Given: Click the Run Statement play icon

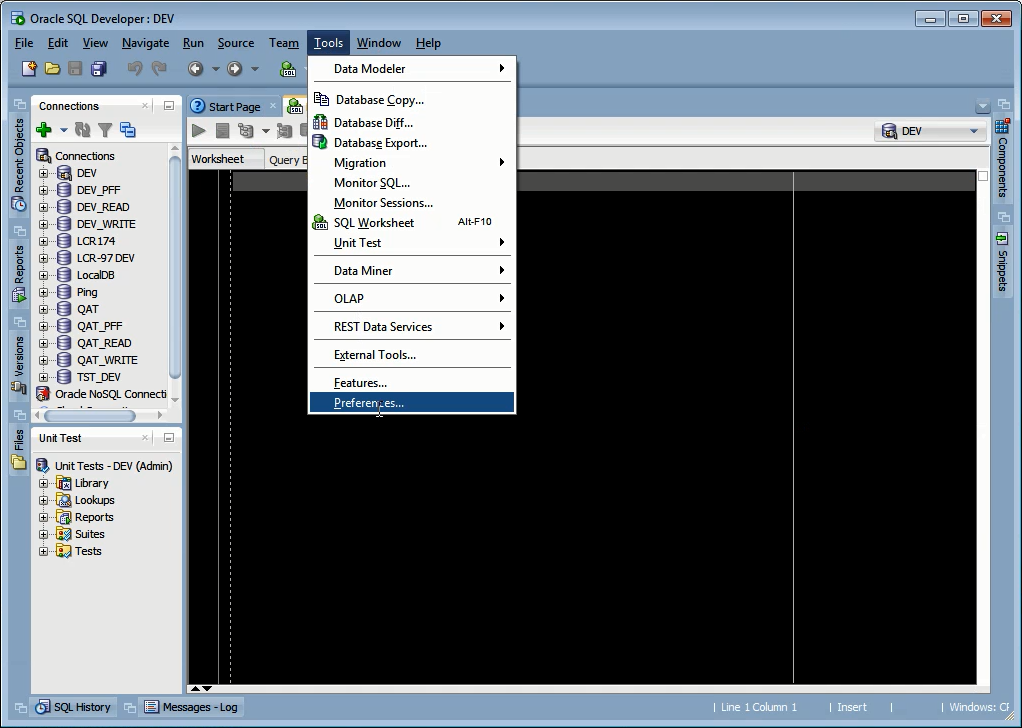Looking at the screenshot, I should click(199, 130).
